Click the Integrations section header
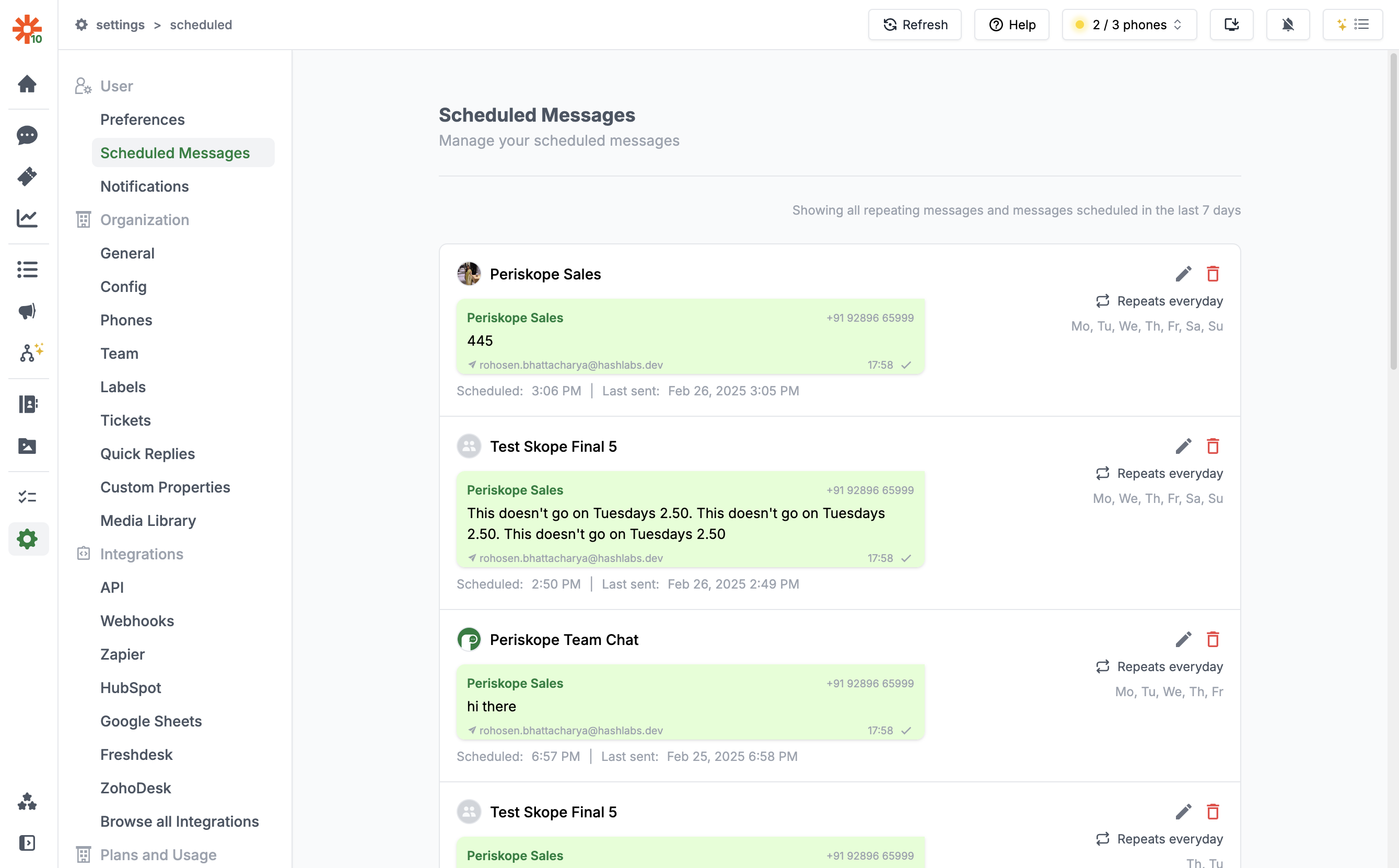1399x868 pixels. tap(142, 554)
